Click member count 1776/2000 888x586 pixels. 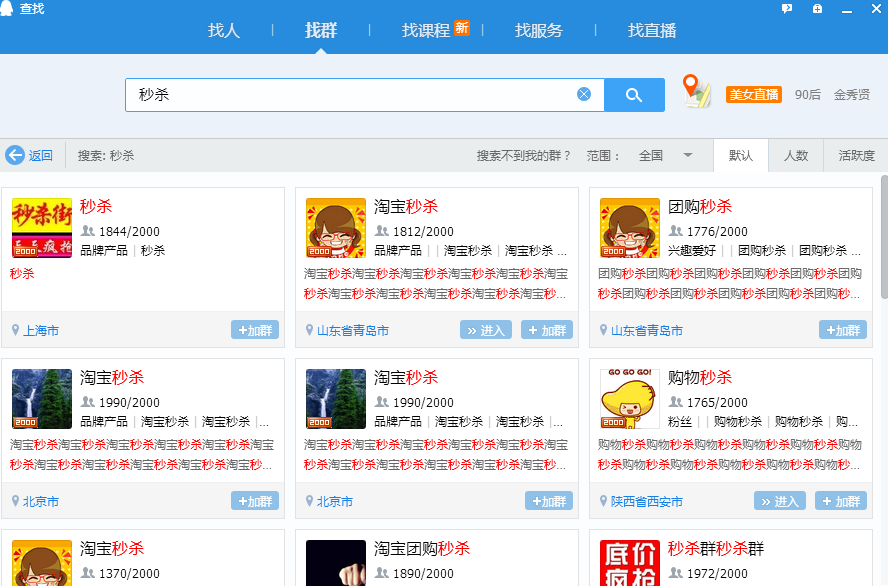pos(717,232)
